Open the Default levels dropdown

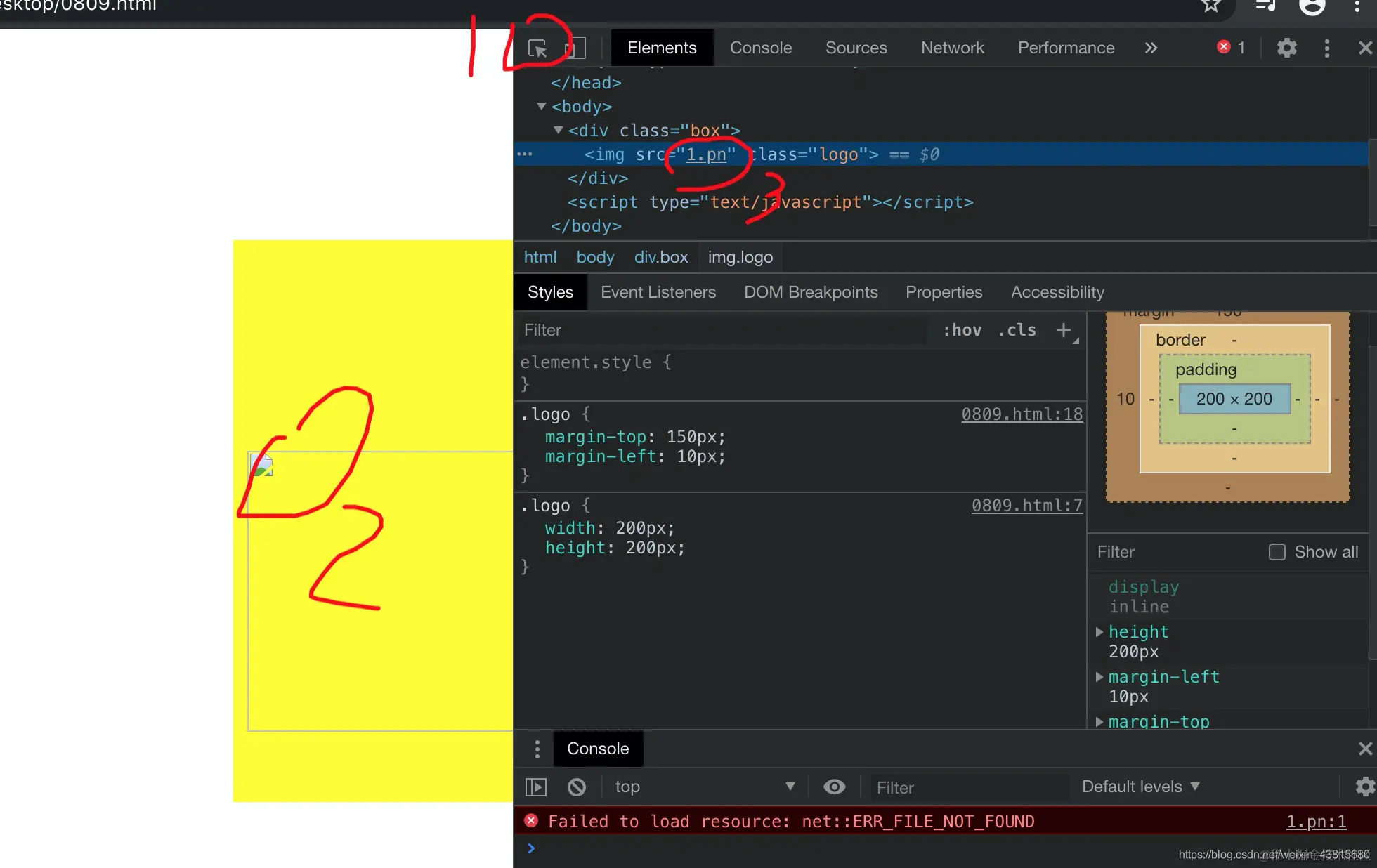(1140, 787)
